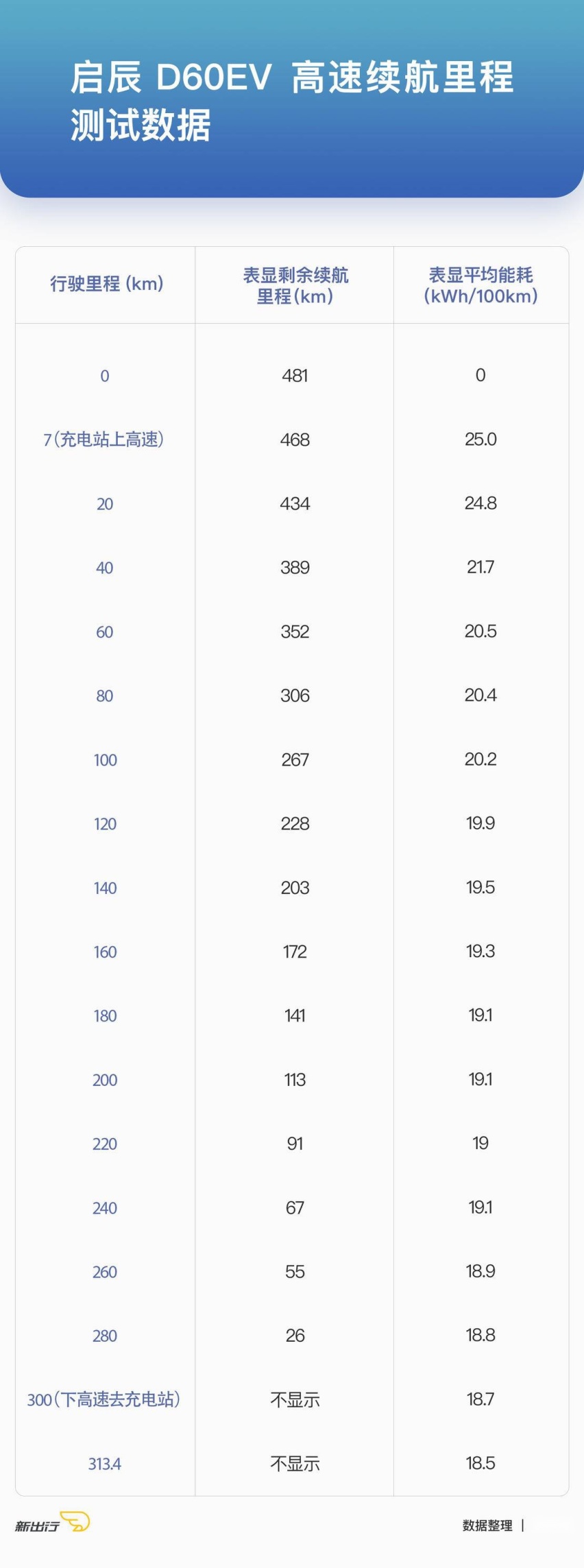Click the 不显示 cell in the 313.4 row
584x1568 pixels.
click(295, 1463)
